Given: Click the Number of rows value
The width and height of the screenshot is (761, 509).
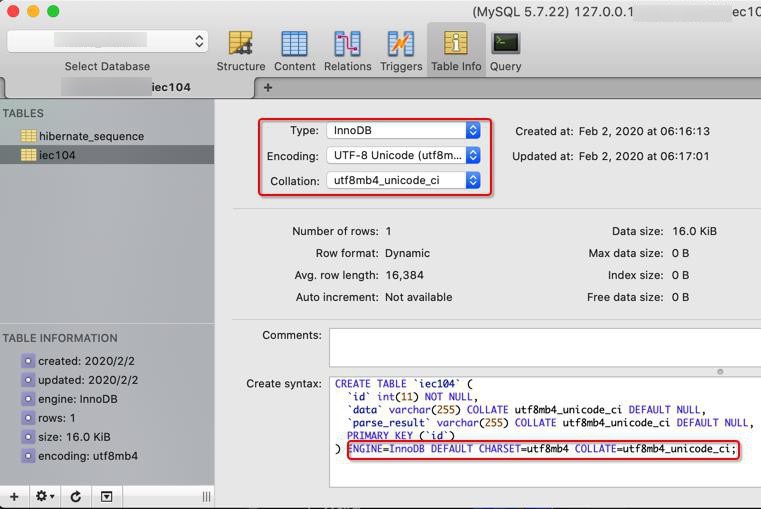Looking at the screenshot, I should [x=388, y=231].
